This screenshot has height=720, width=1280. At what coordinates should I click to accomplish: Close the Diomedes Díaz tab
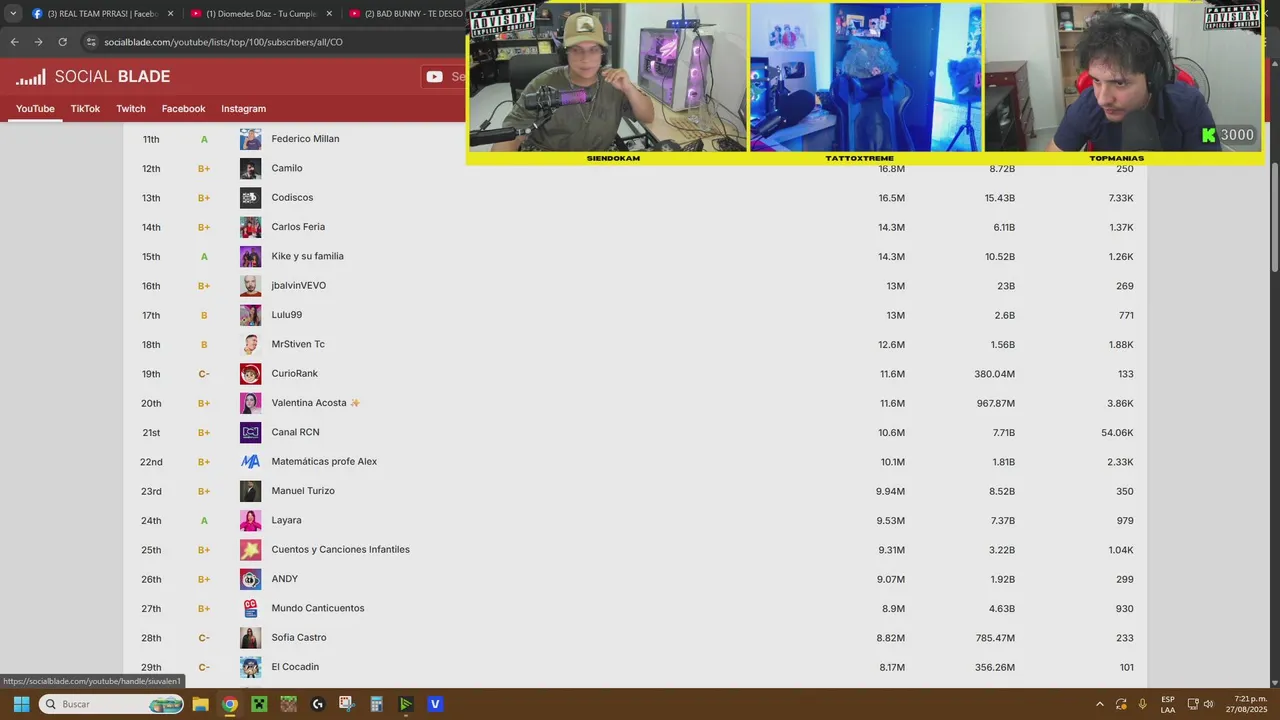(329, 14)
